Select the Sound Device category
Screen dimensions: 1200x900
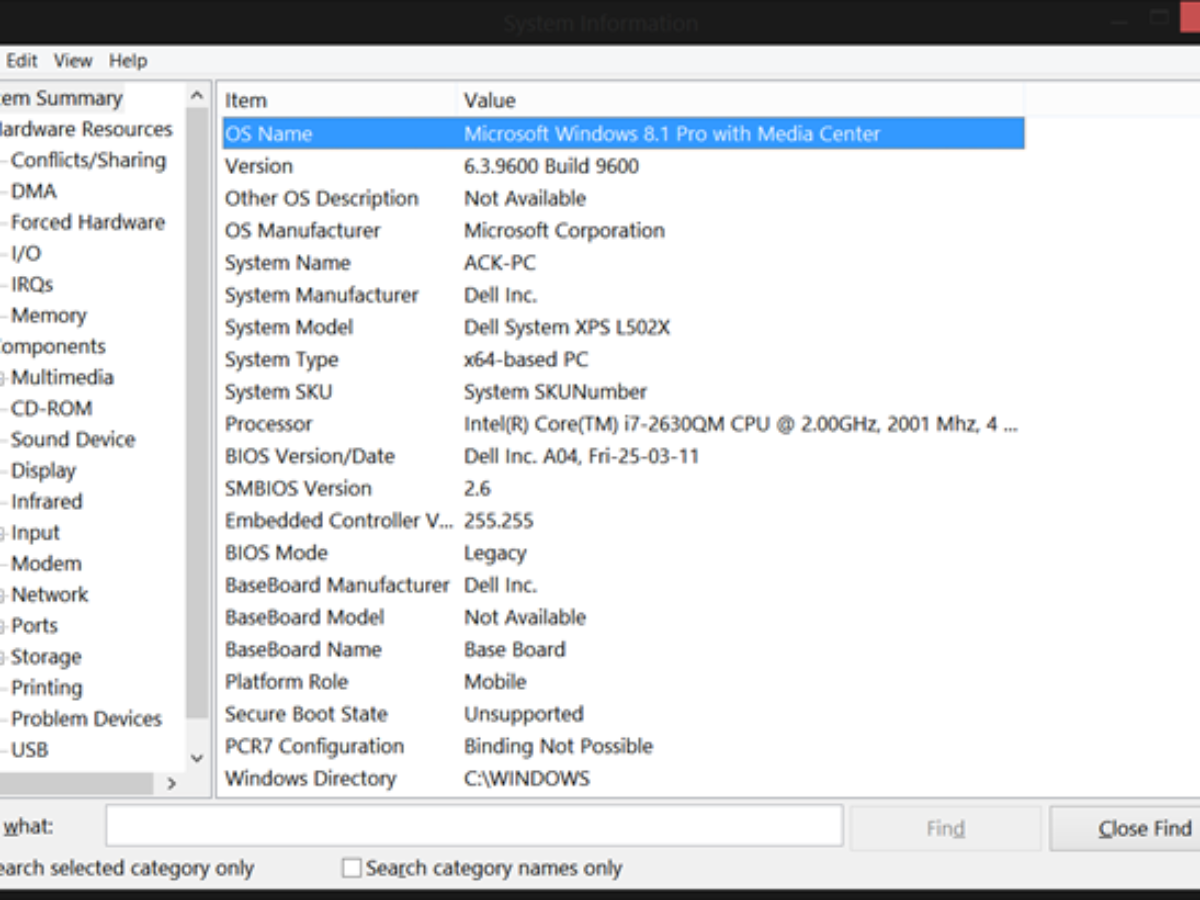pyautogui.click(x=73, y=439)
